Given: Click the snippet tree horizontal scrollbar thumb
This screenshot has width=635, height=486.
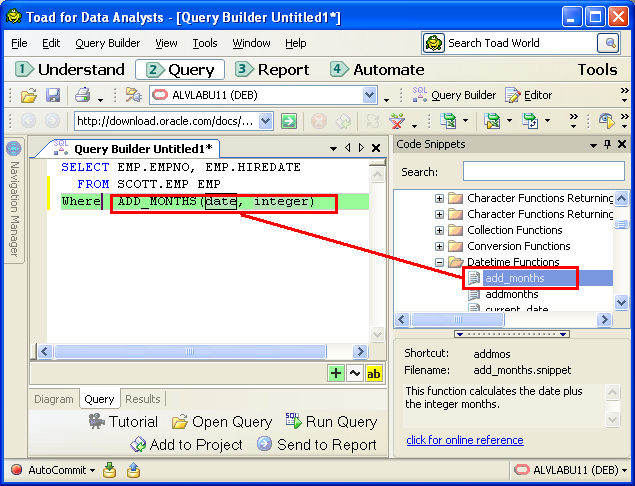Looking at the screenshot, I should 458,320.
